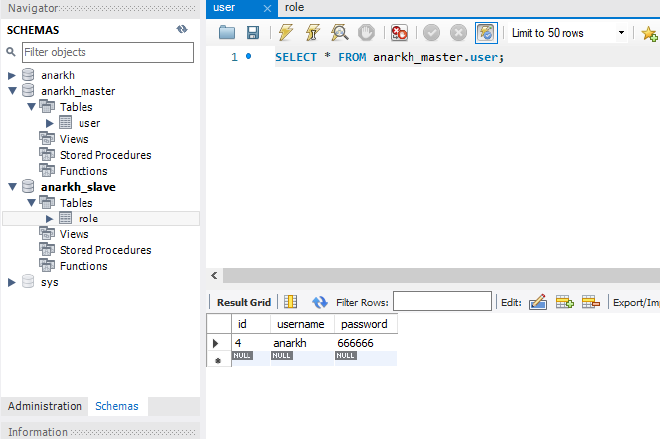Screen dimensions: 660x439
Task: Toggle stop-on-error execution button
Action: [x=399, y=33]
